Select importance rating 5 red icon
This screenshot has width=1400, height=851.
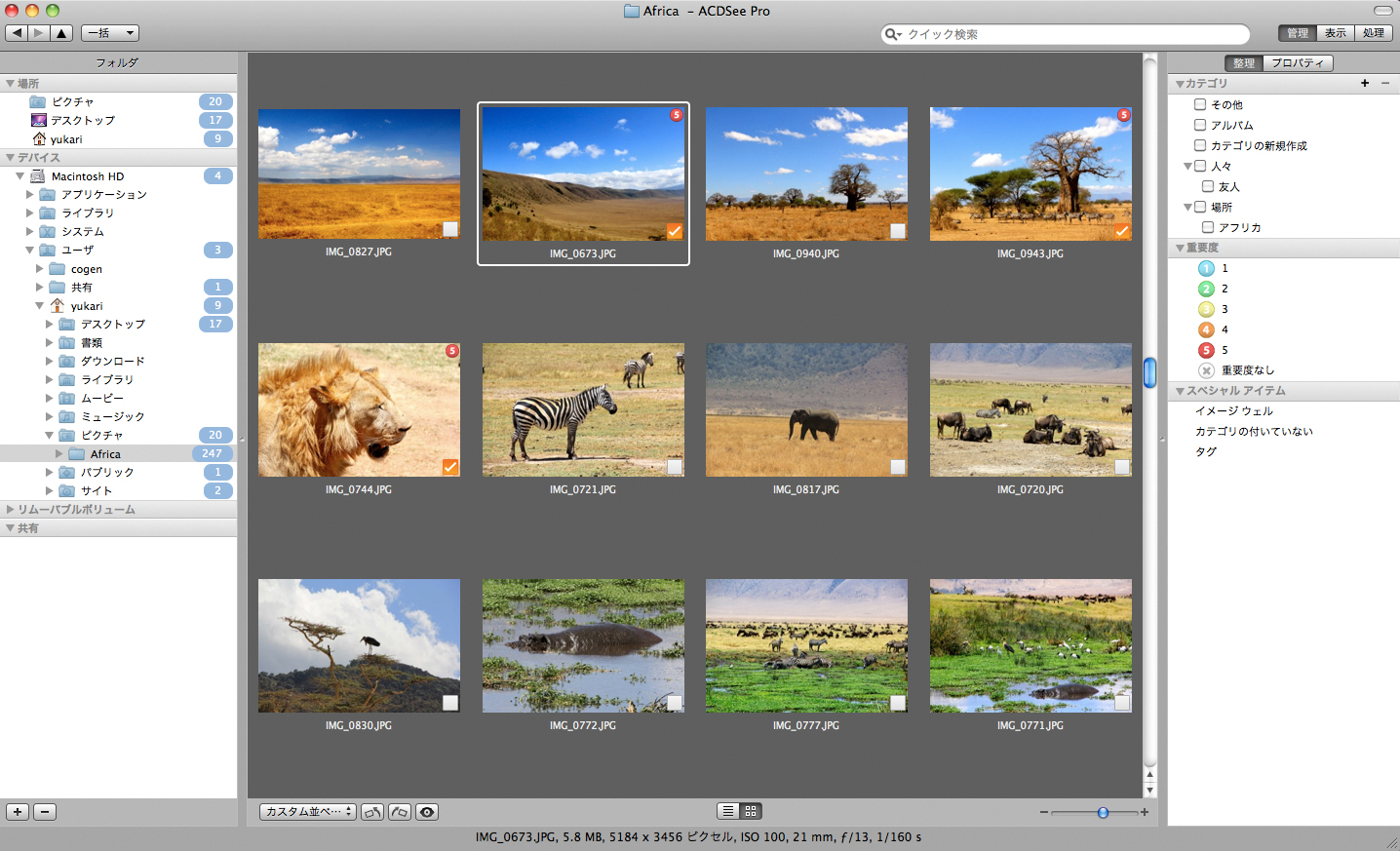pyautogui.click(x=1206, y=350)
